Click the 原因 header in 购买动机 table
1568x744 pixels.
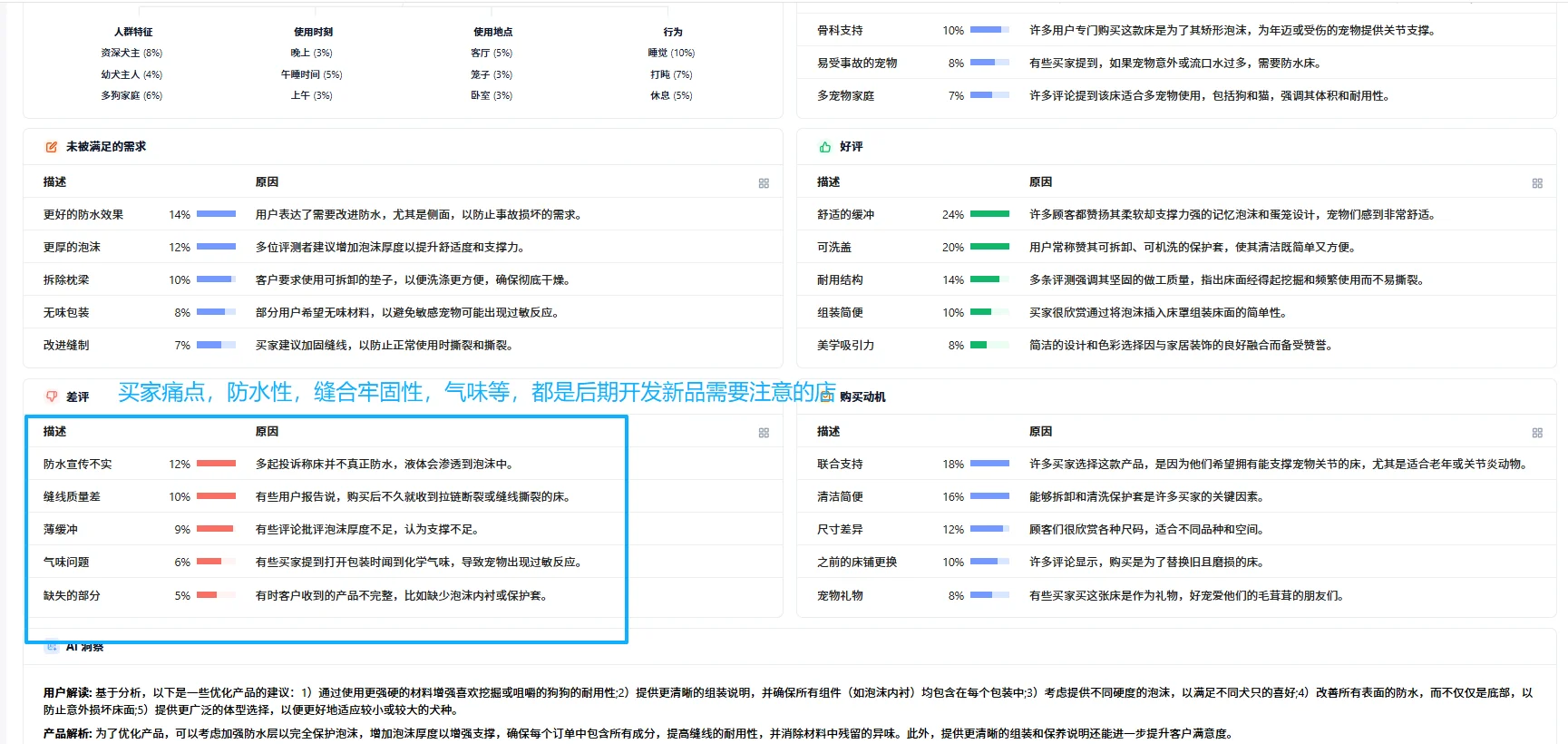[1040, 431]
